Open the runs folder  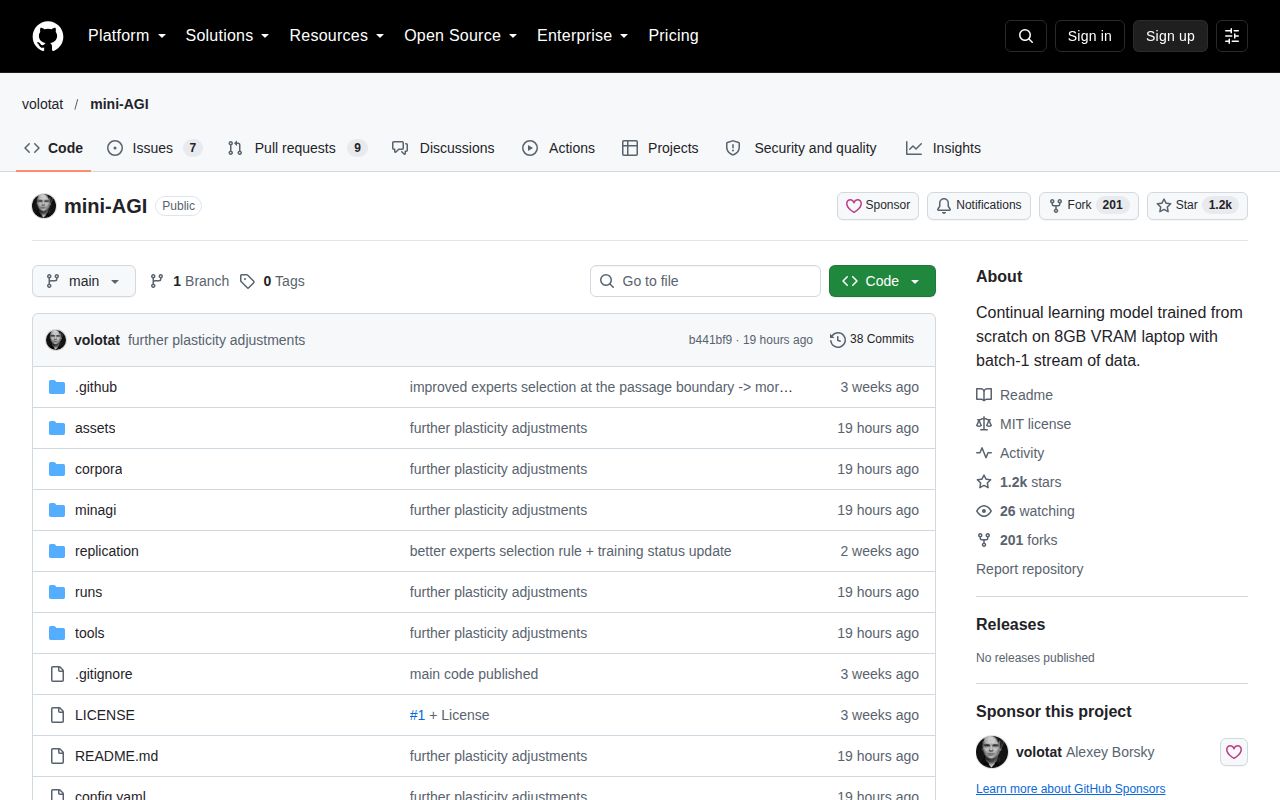[x=88, y=592]
